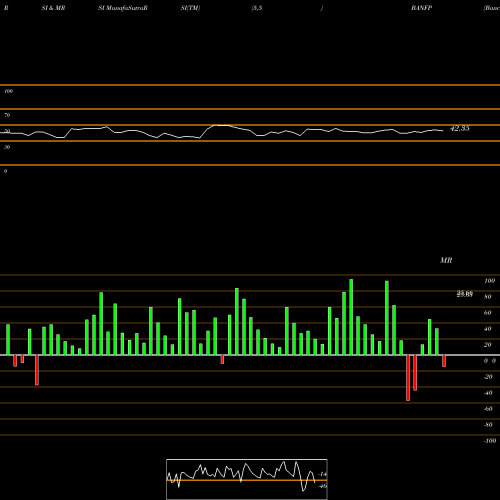The image size is (500, 500).
Task: Click the MR axis label -100
Action: (x=490, y=441)
